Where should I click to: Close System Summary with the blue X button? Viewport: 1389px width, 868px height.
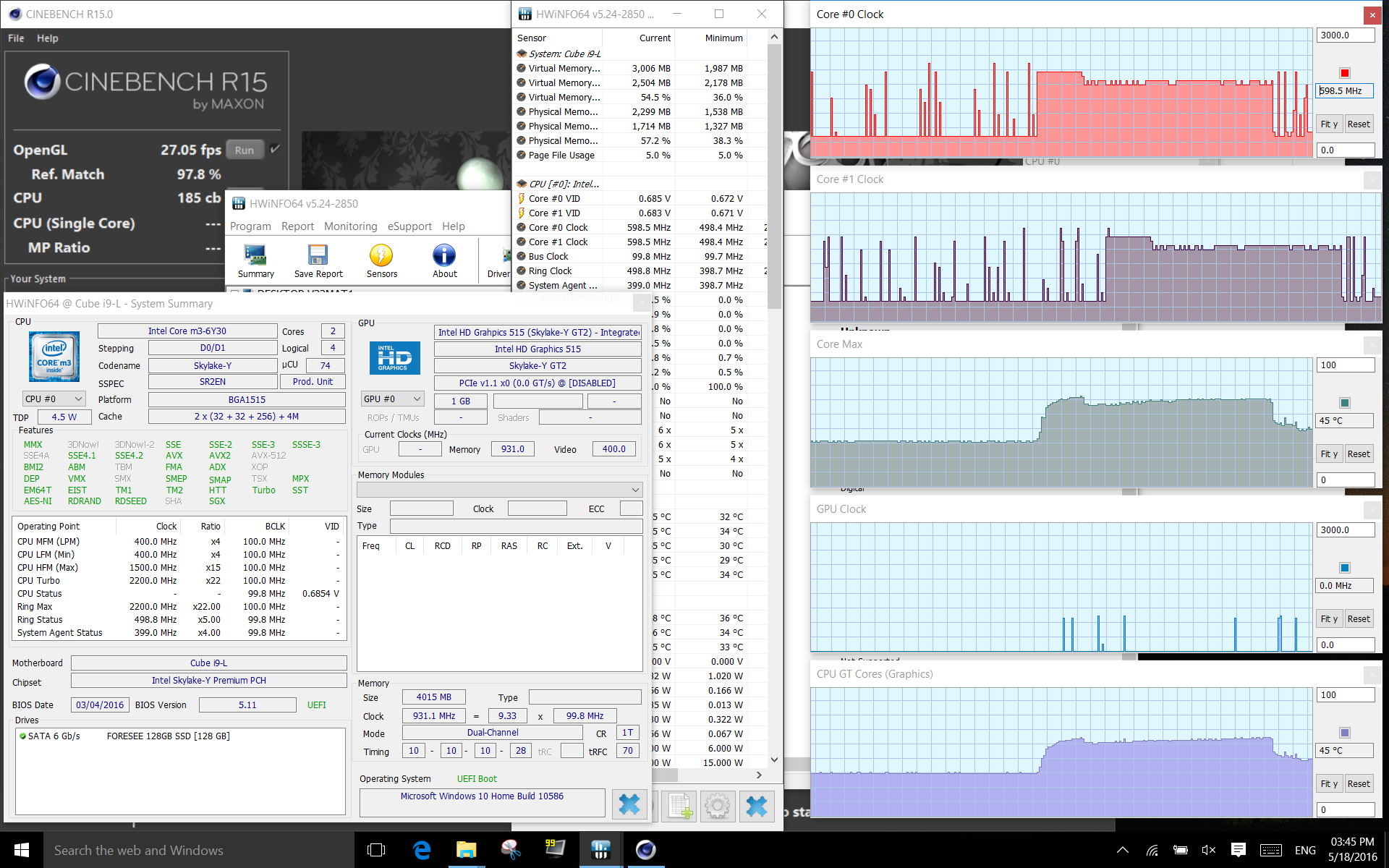629,804
